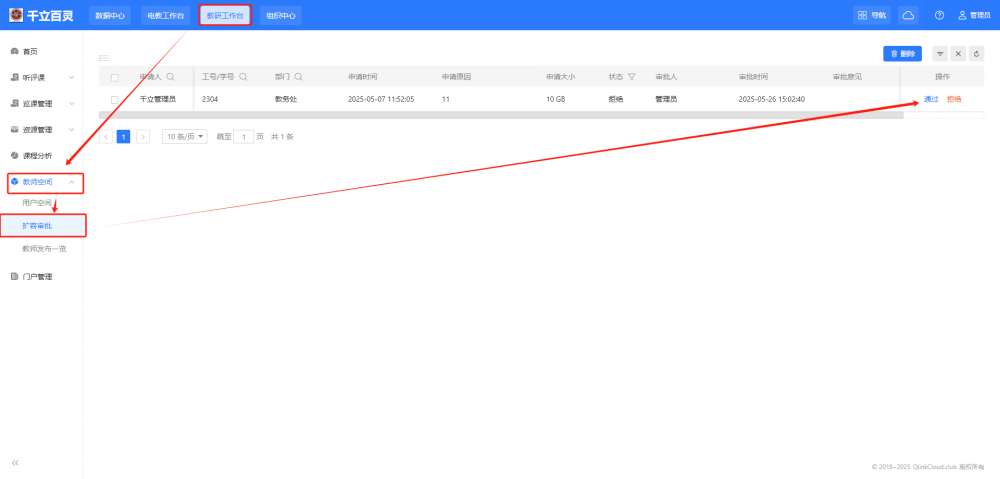Collapse sidebar with double-chevron icon
The width and height of the screenshot is (1000, 479).
[x=15, y=462]
